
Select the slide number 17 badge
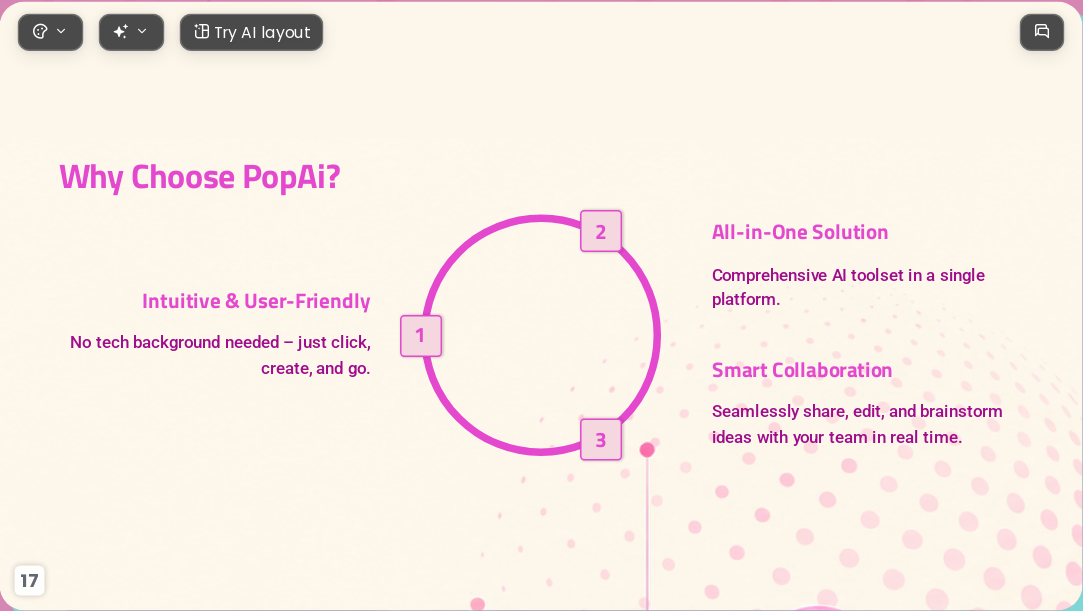[29, 580]
